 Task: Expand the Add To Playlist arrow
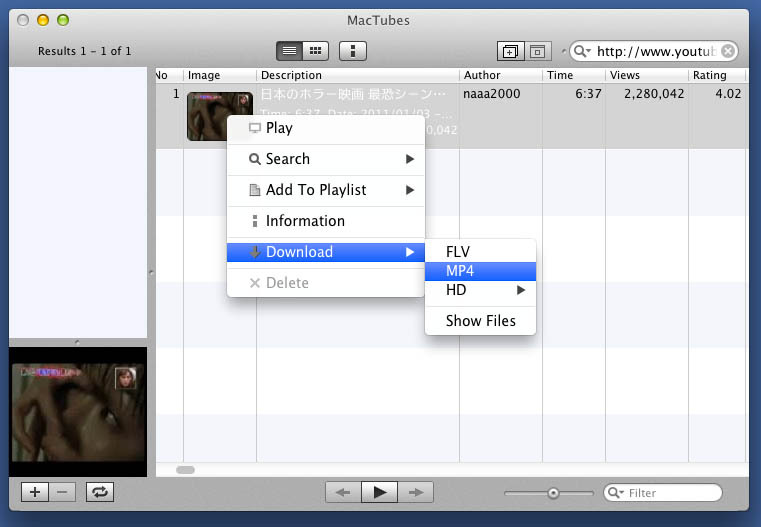[410, 190]
